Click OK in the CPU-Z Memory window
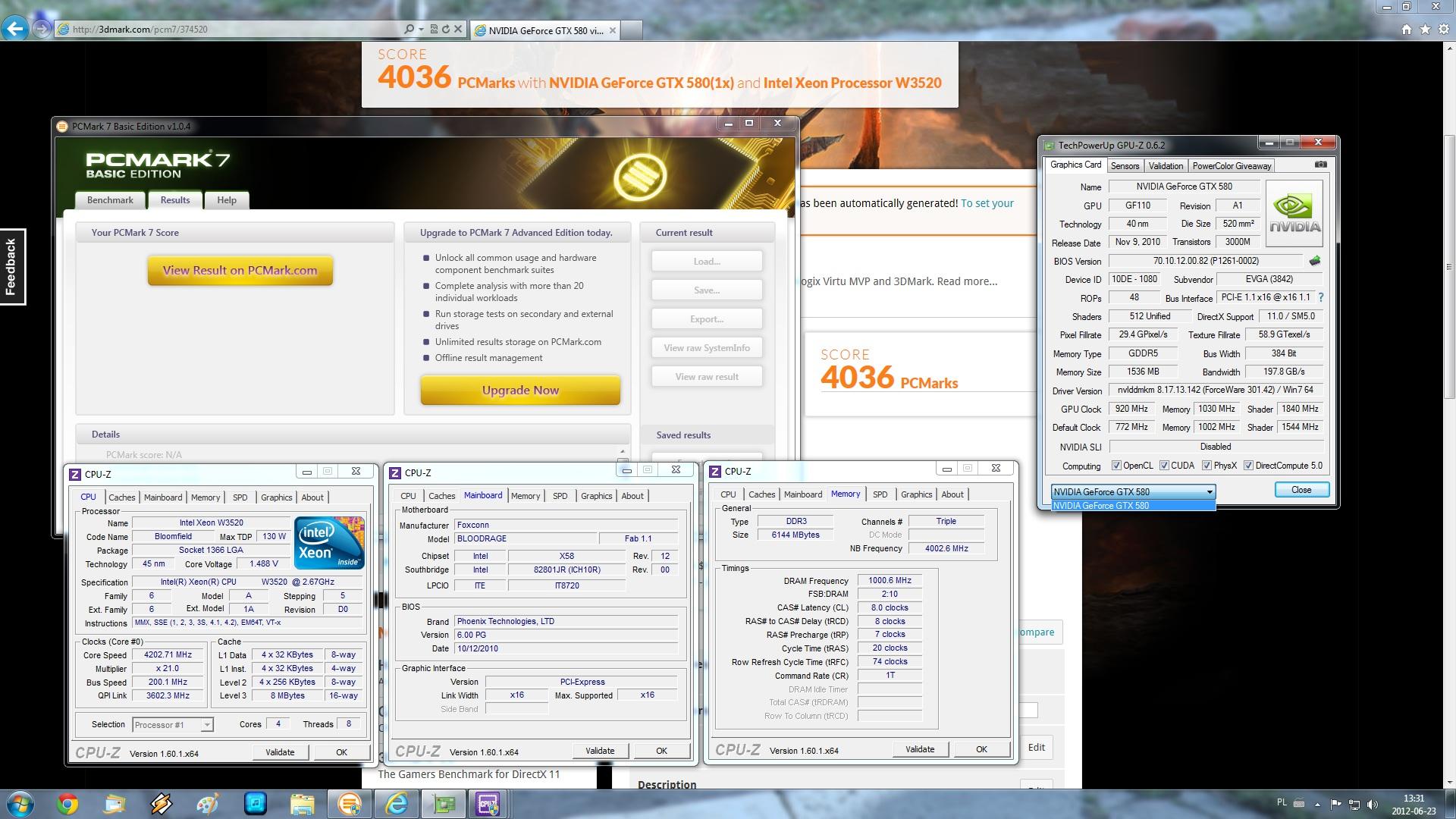 981,749
